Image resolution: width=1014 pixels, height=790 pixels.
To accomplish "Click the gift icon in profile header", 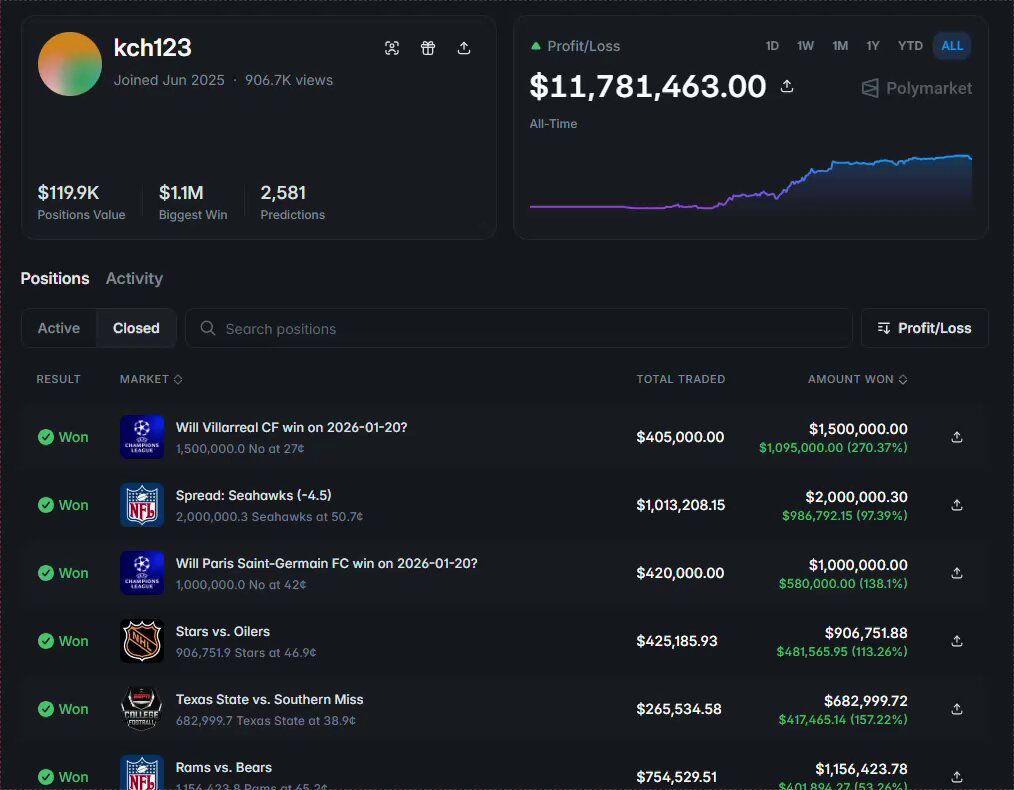I will pyautogui.click(x=428, y=48).
